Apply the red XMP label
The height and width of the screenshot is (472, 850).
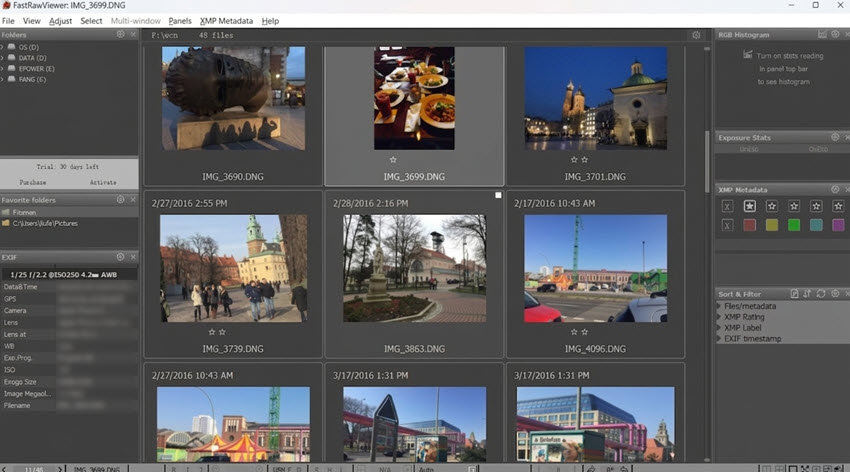(x=750, y=225)
